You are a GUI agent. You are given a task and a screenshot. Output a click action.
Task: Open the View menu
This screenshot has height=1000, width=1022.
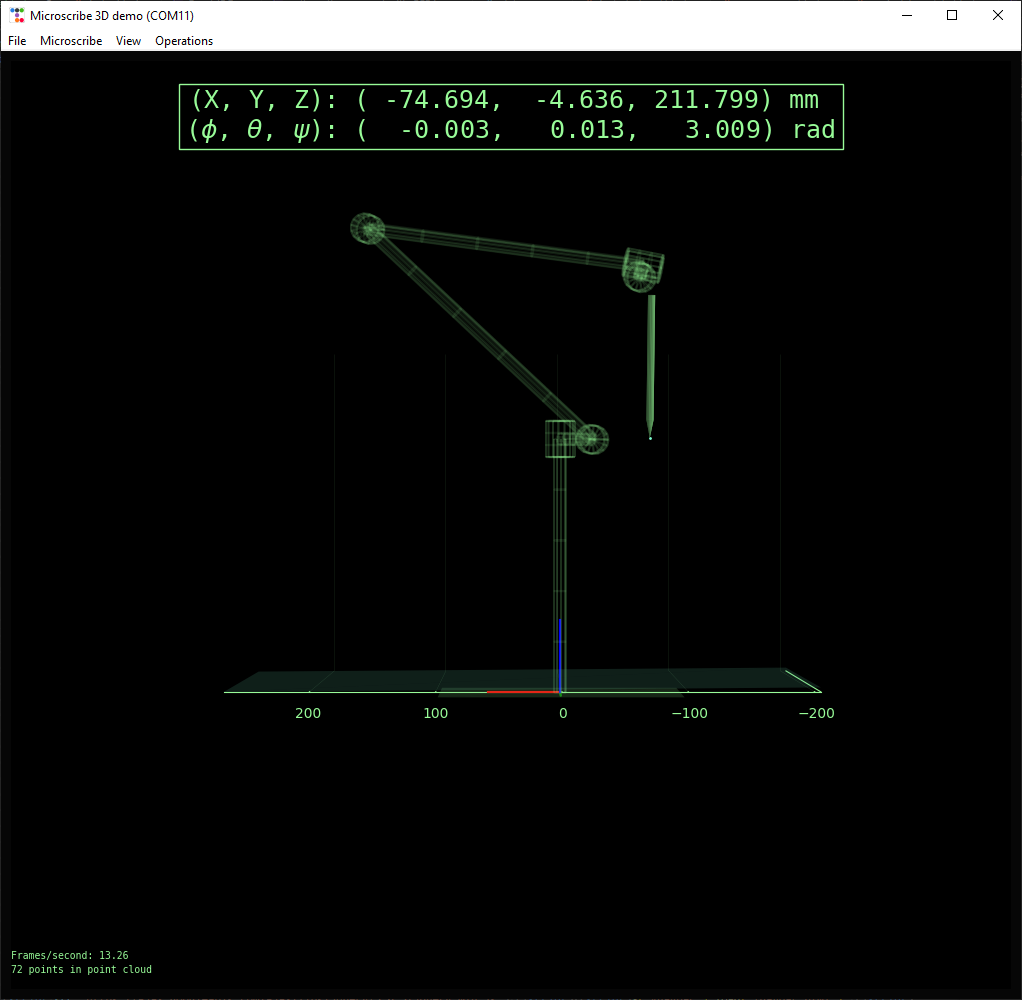point(128,40)
